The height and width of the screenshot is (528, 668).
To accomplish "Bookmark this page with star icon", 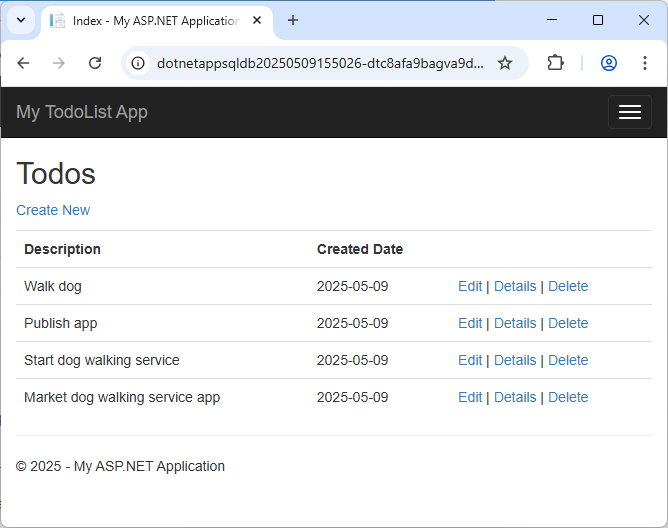I will [505, 63].
